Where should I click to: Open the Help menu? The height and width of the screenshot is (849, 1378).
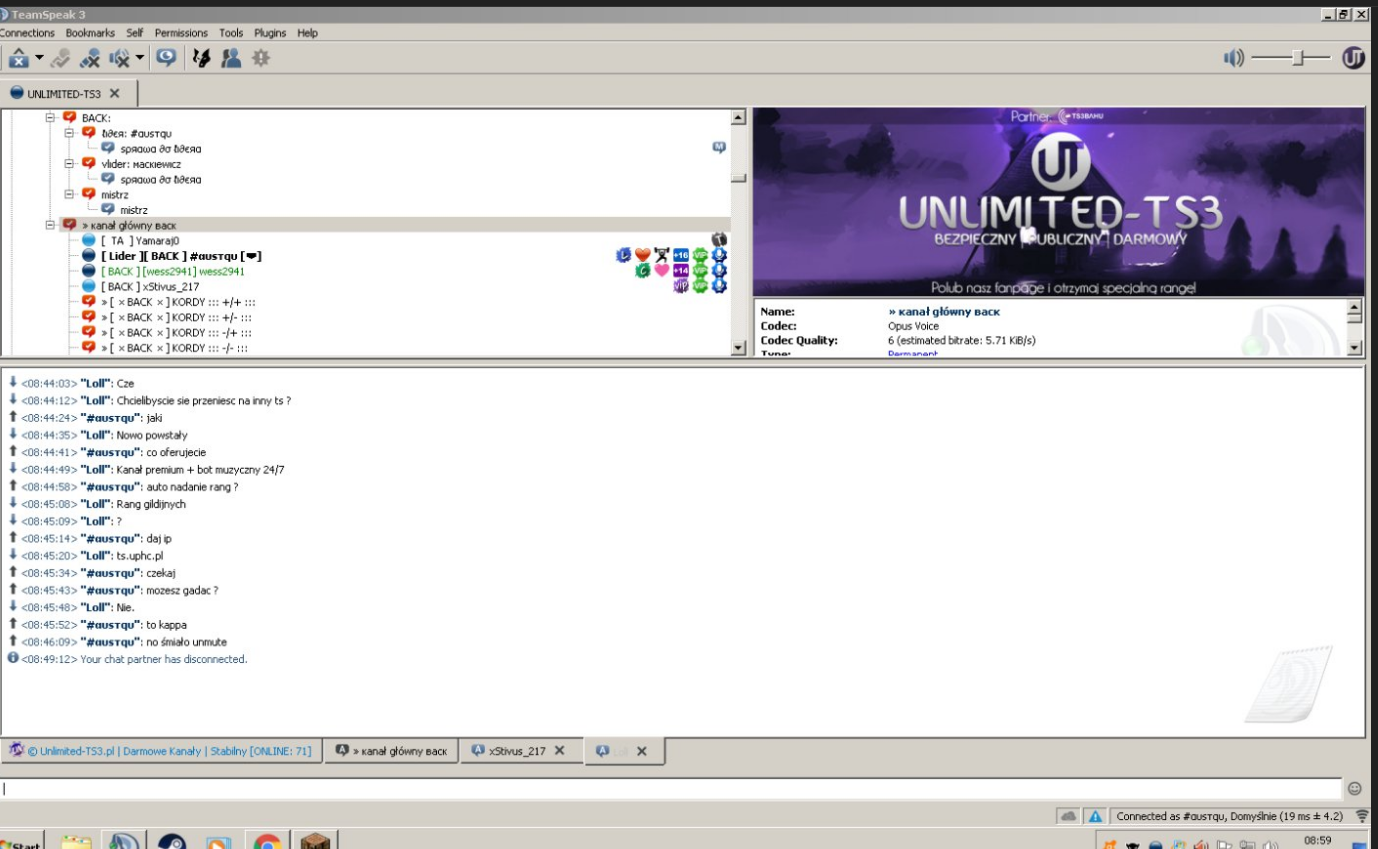click(307, 33)
